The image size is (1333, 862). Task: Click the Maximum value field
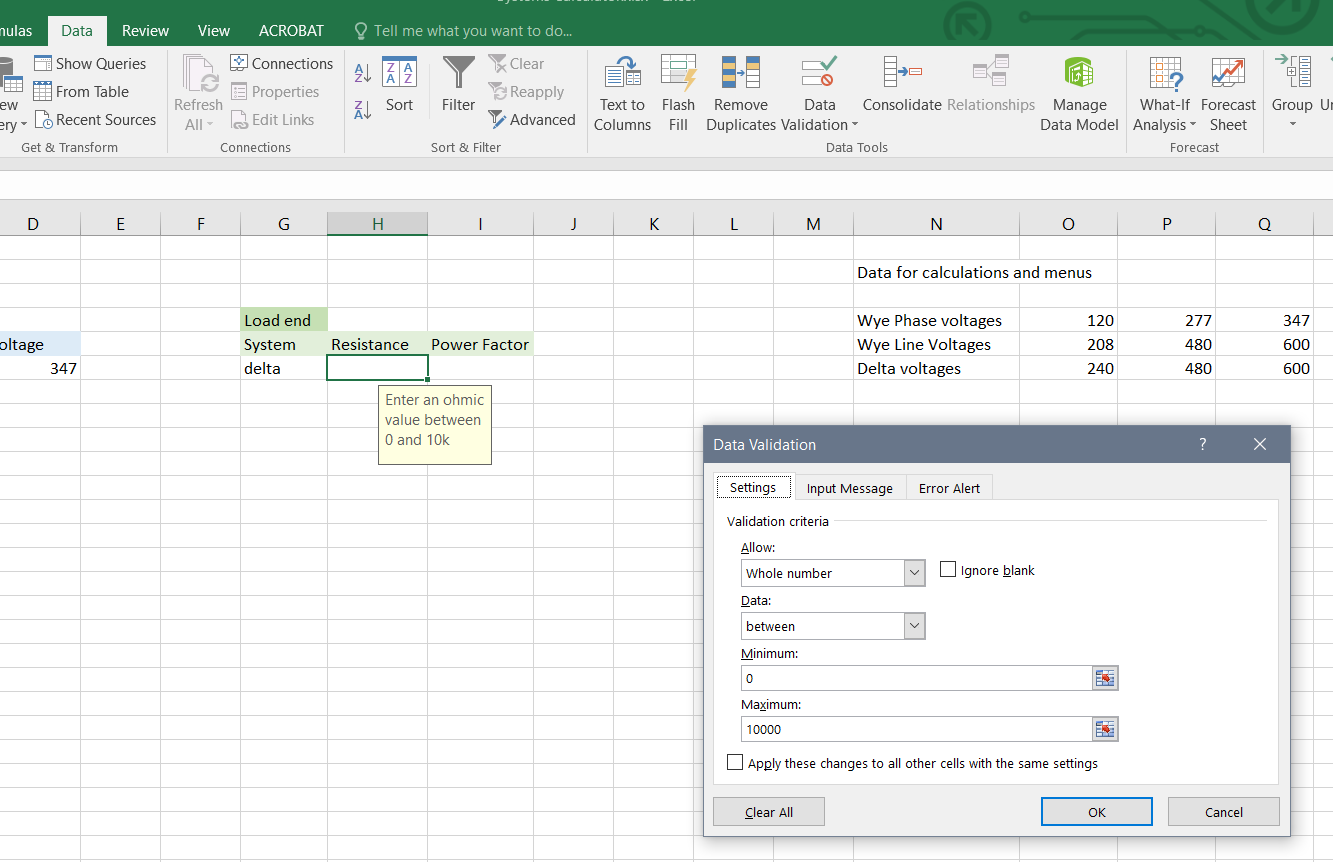coord(917,729)
